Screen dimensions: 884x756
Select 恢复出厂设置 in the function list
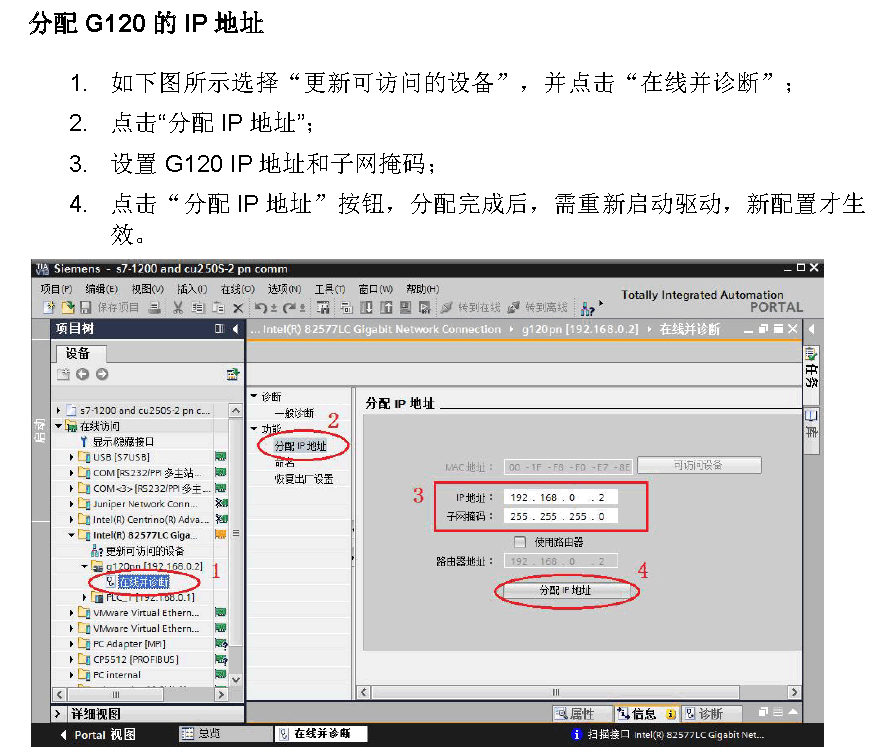(x=304, y=479)
